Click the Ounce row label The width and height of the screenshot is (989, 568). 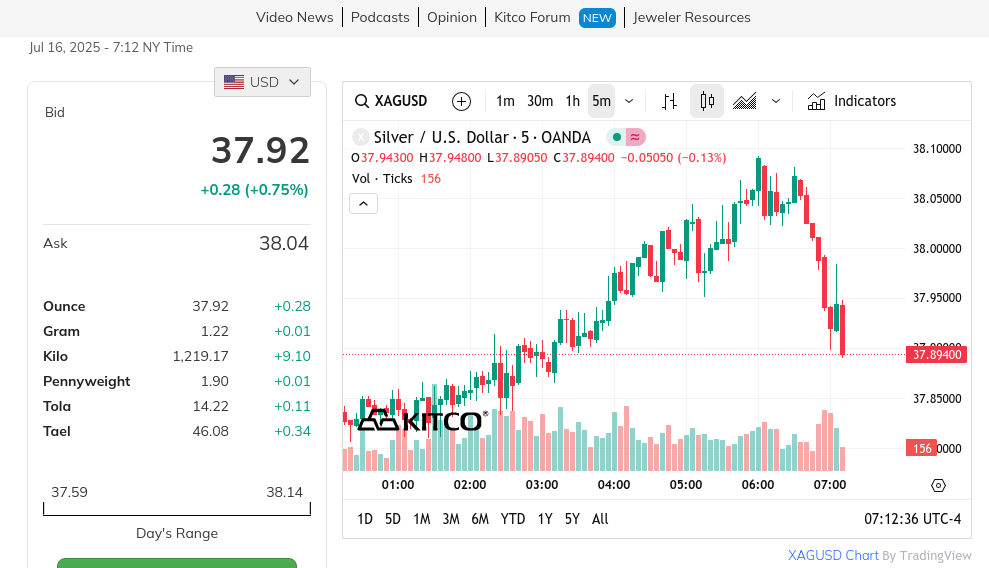click(64, 306)
